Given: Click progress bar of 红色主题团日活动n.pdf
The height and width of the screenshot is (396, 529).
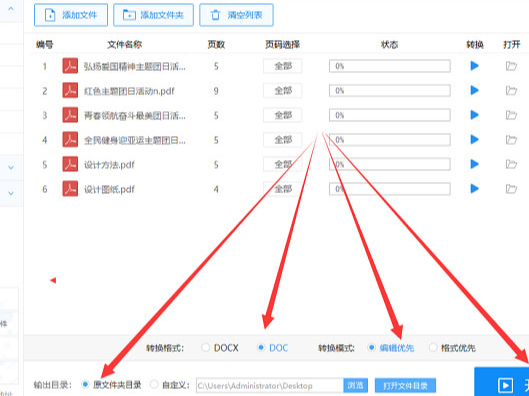Looking at the screenshot, I should coord(390,90).
